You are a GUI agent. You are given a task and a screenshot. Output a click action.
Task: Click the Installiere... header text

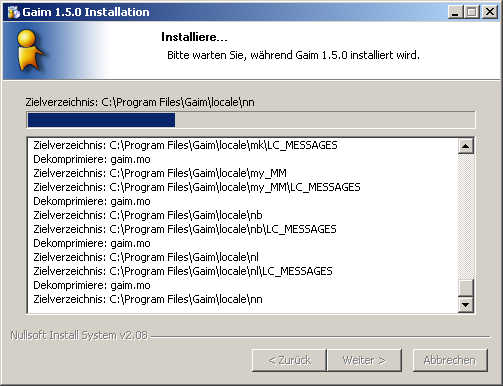(x=194, y=37)
